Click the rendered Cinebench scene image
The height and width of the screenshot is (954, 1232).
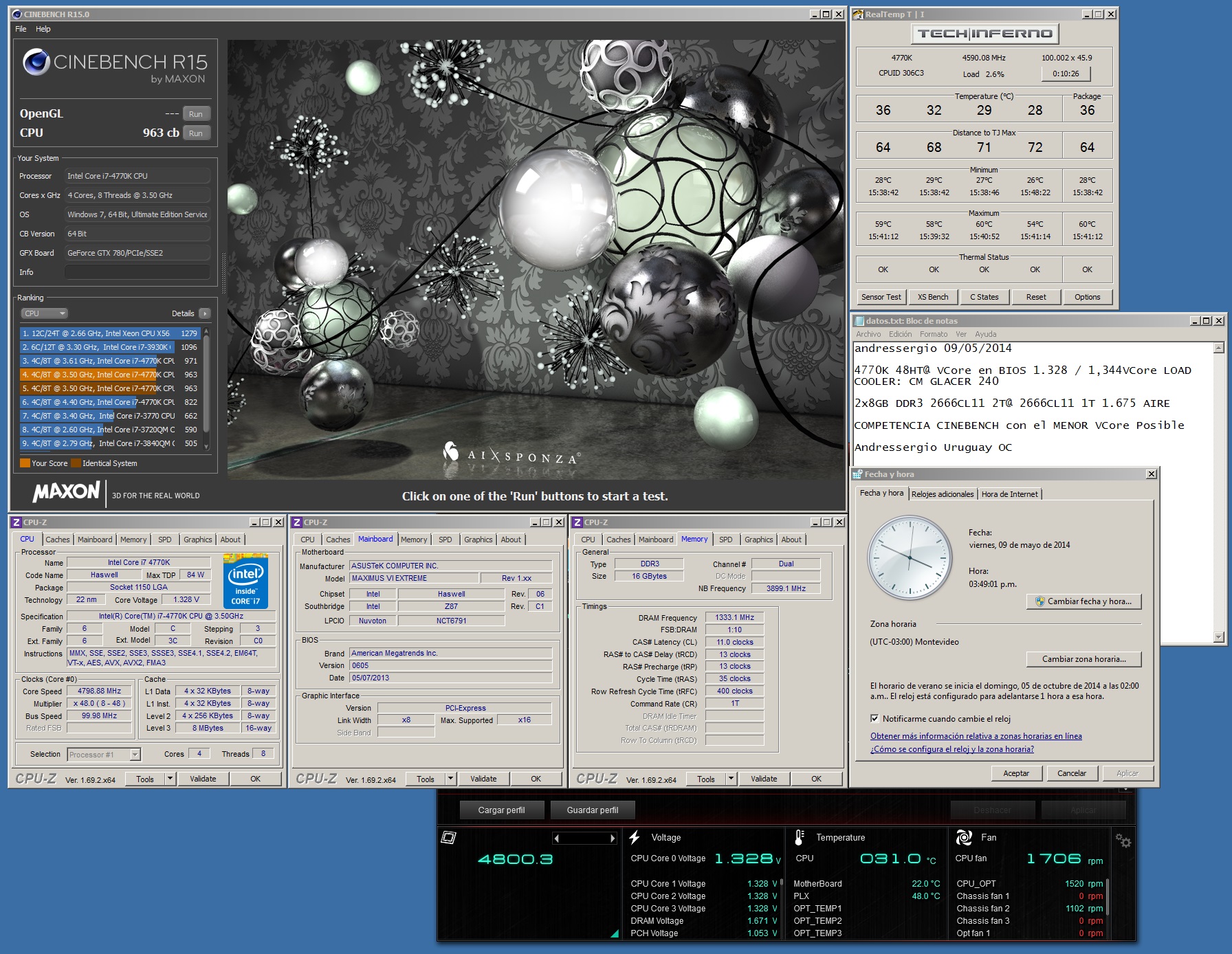point(535,260)
